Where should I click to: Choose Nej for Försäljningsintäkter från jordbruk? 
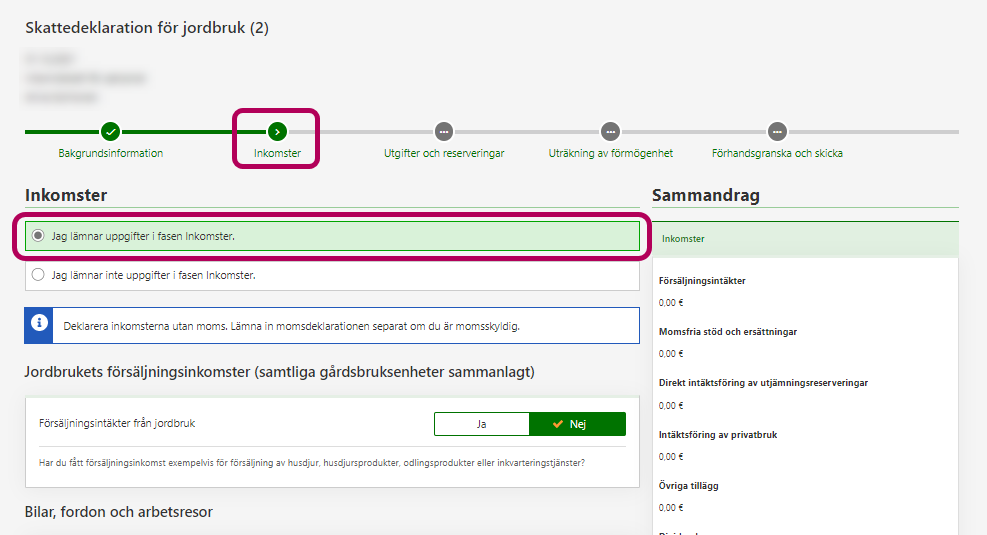click(x=577, y=424)
